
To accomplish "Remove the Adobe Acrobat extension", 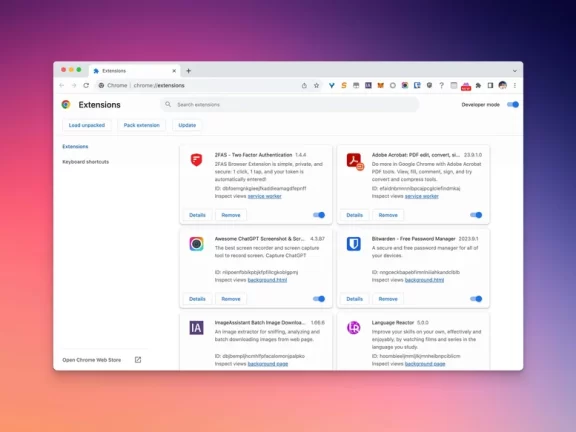I will click(388, 215).
